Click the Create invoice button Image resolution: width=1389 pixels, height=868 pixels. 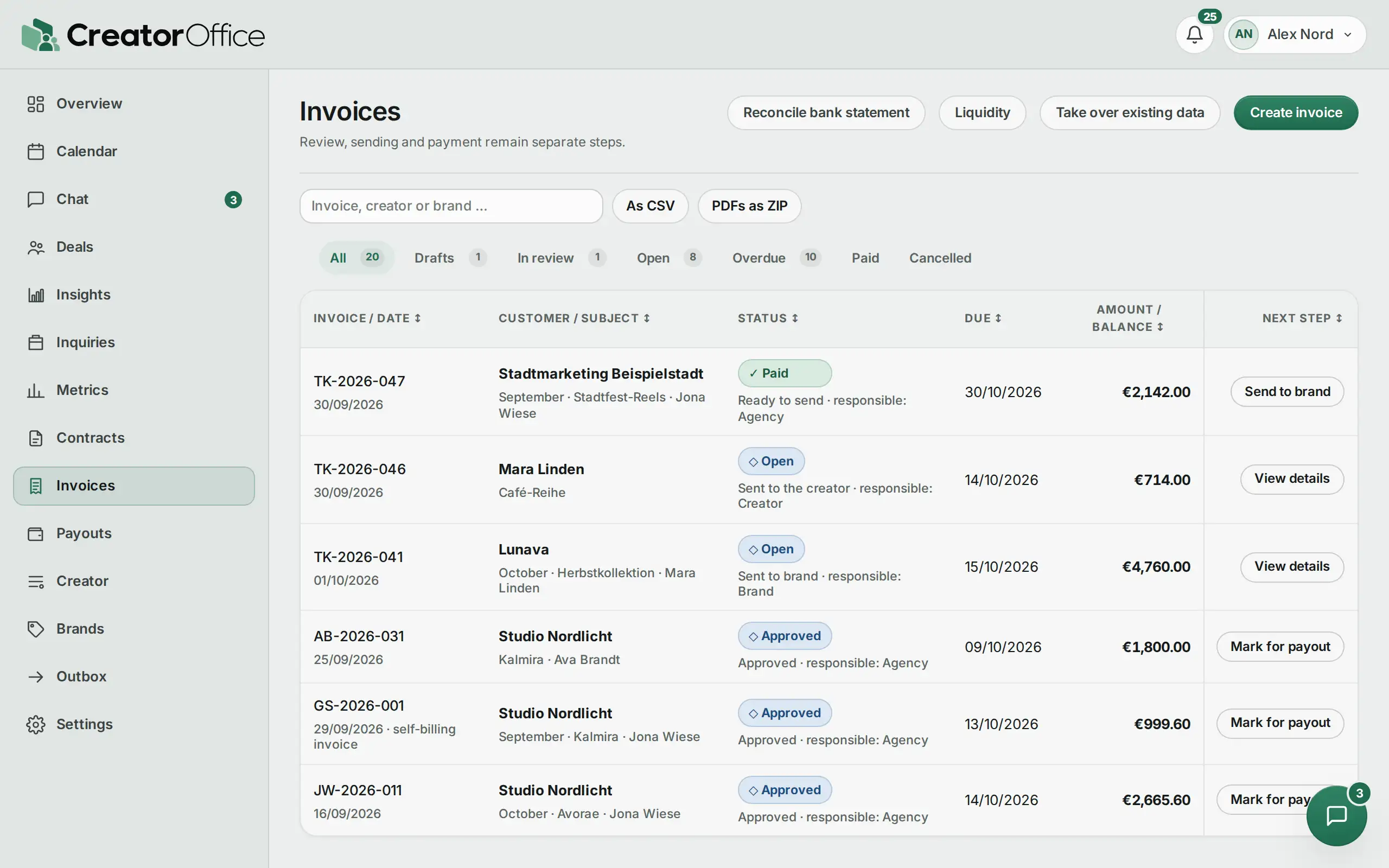[x=1296, y=112]
